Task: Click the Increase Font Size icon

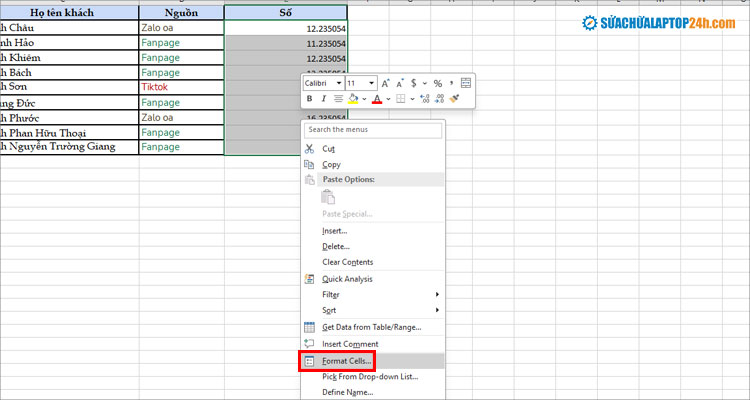Action: point(386,84)
